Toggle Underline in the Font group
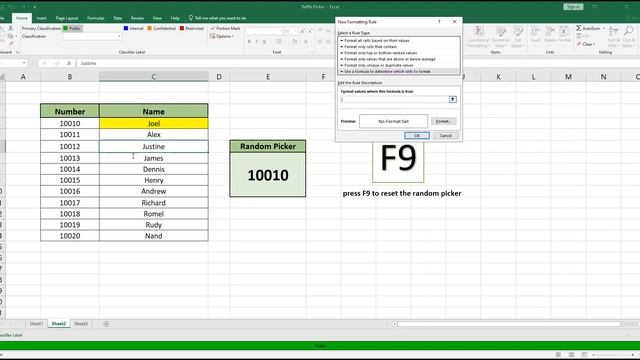 tap(264, 42)
